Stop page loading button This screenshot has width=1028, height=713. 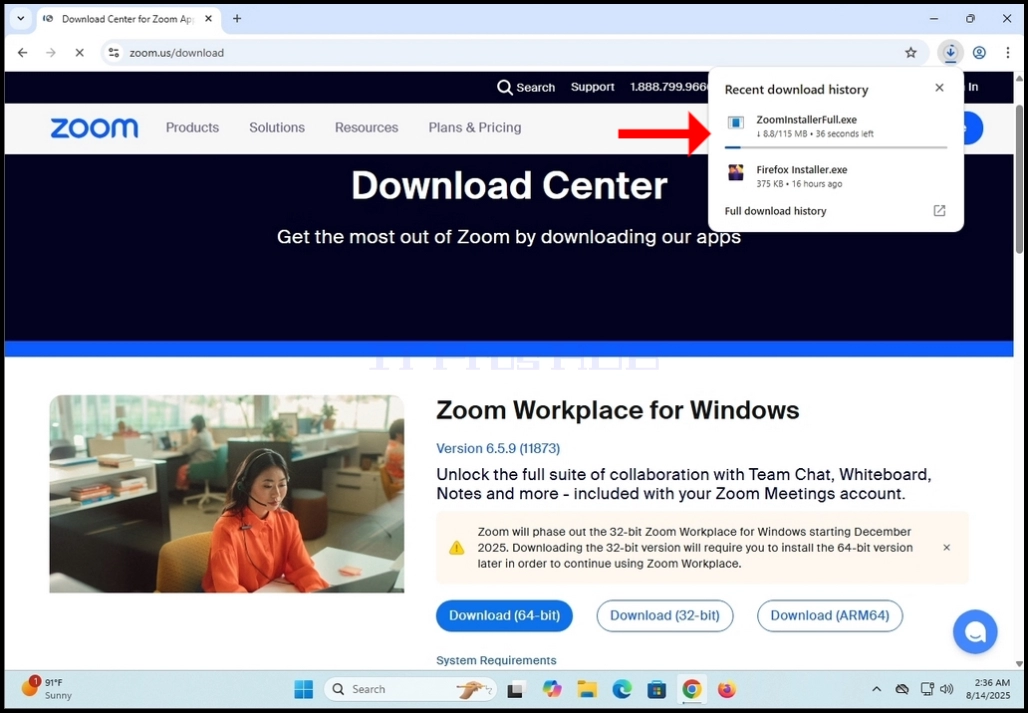(79, 52)
